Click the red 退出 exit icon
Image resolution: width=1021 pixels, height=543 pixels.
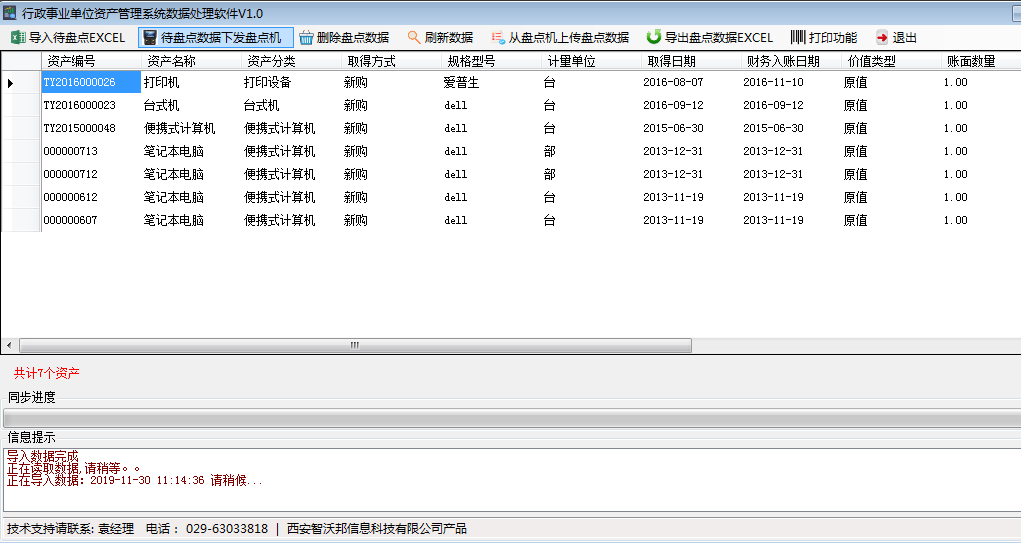(881, 37)
